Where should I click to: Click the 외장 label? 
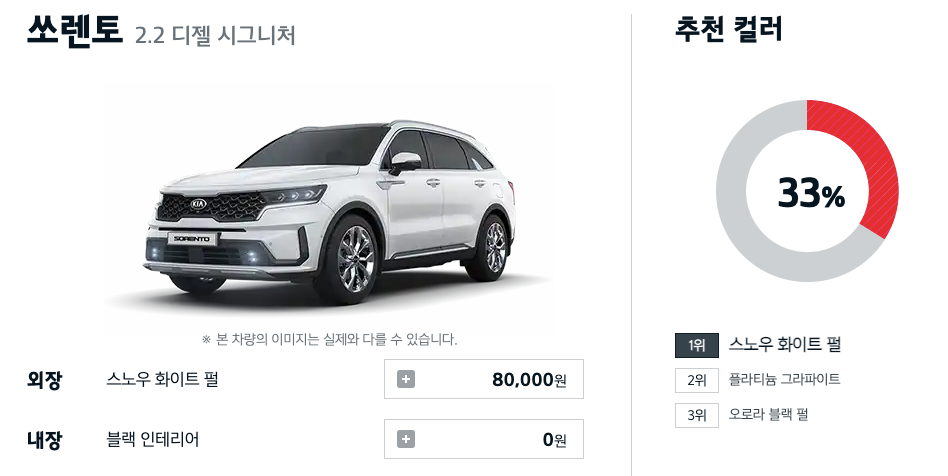[44, 380]
